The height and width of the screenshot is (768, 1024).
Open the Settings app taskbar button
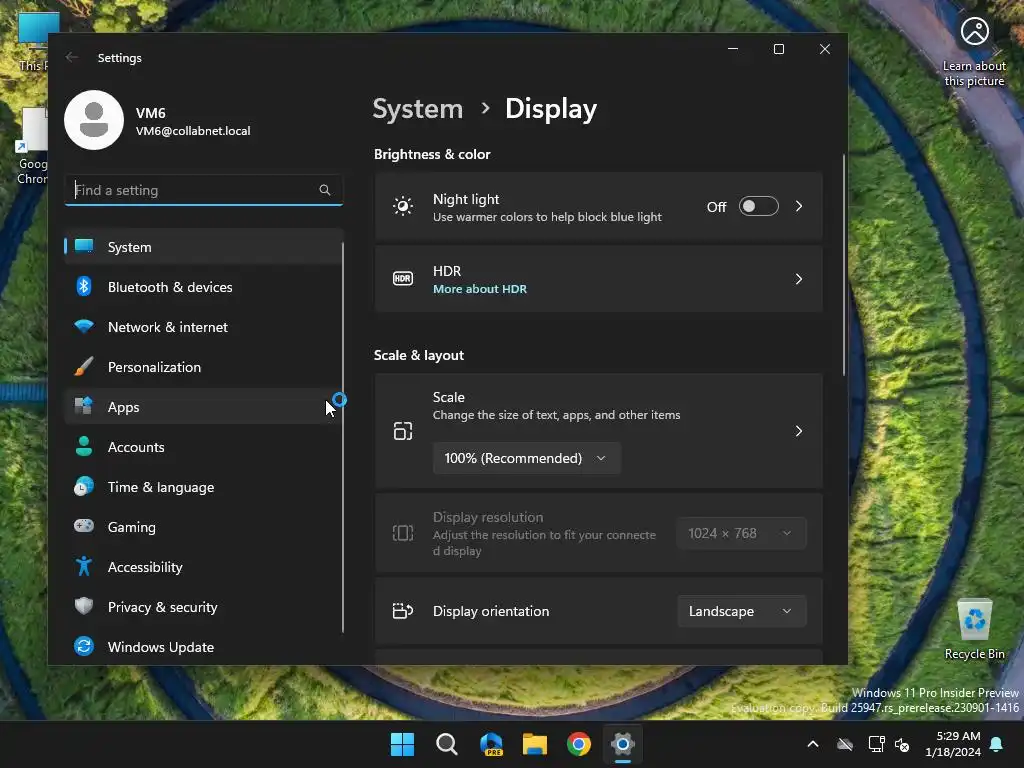(623, 744)
